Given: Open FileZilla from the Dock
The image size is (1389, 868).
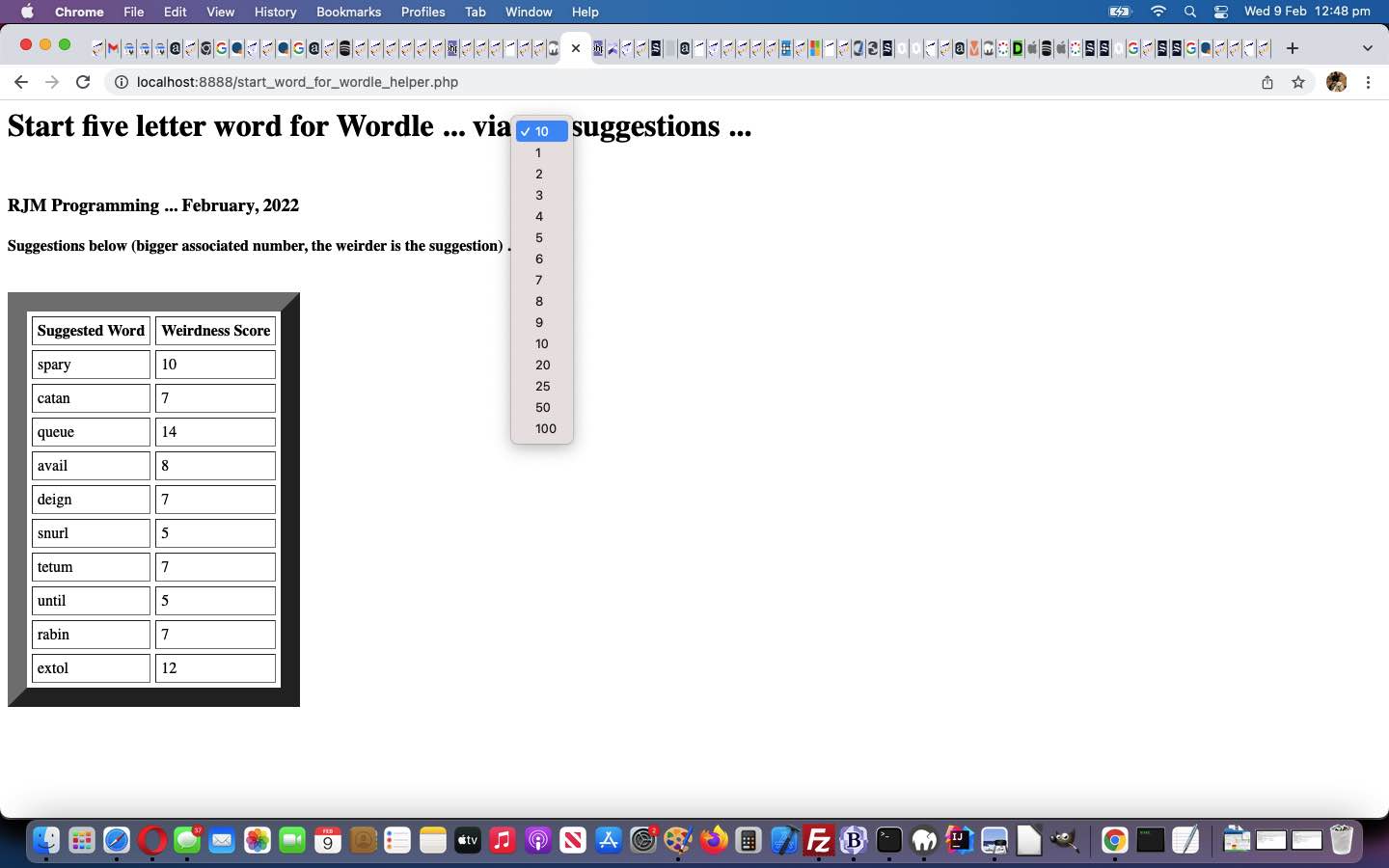Looking at the screenshot, I should coord(819,841).
